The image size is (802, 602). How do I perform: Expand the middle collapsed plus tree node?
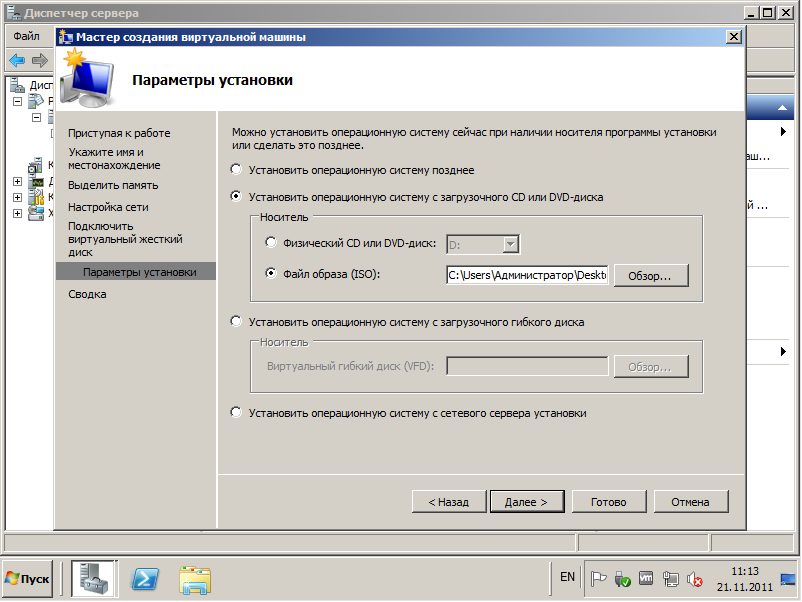[x=17, y=197]
